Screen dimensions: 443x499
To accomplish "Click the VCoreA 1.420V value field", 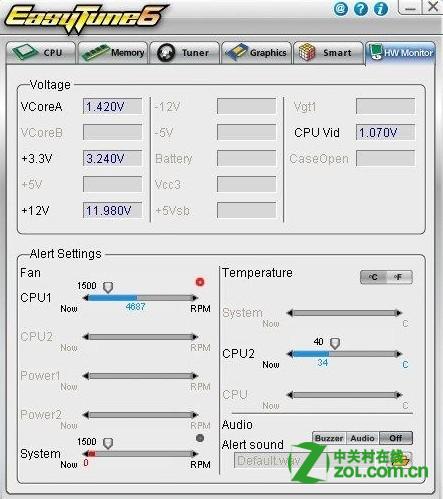I will tap(113, 107).
